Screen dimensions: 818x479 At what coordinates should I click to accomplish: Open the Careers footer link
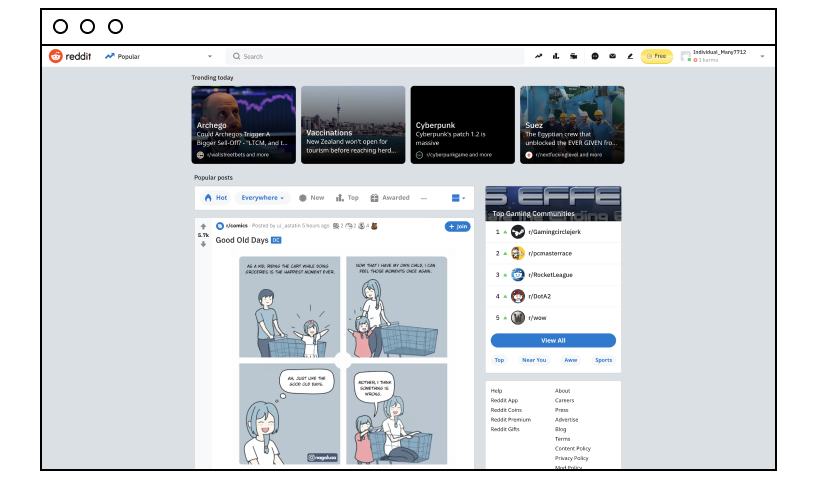(x=564, y=400)
